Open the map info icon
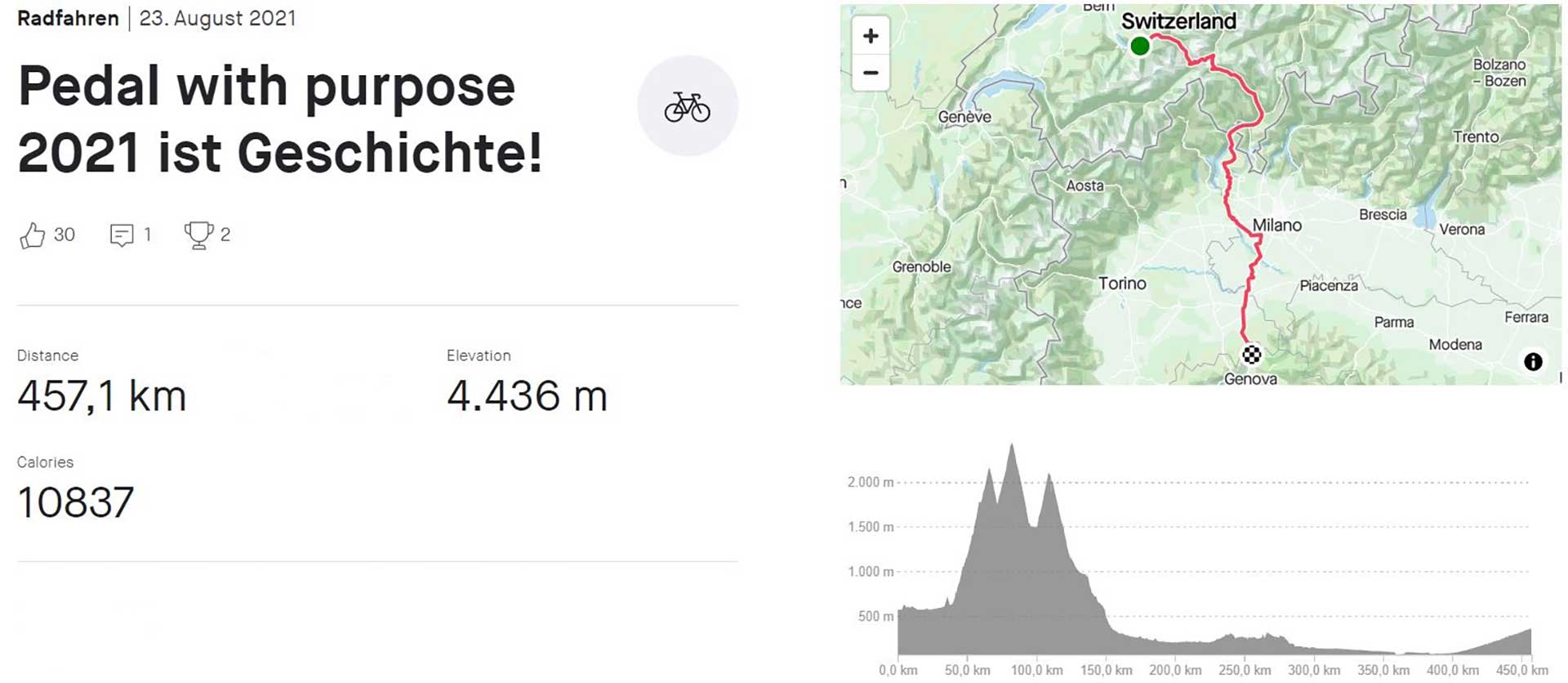This screenshot has height=683, width=1568. coord(1533,361)
